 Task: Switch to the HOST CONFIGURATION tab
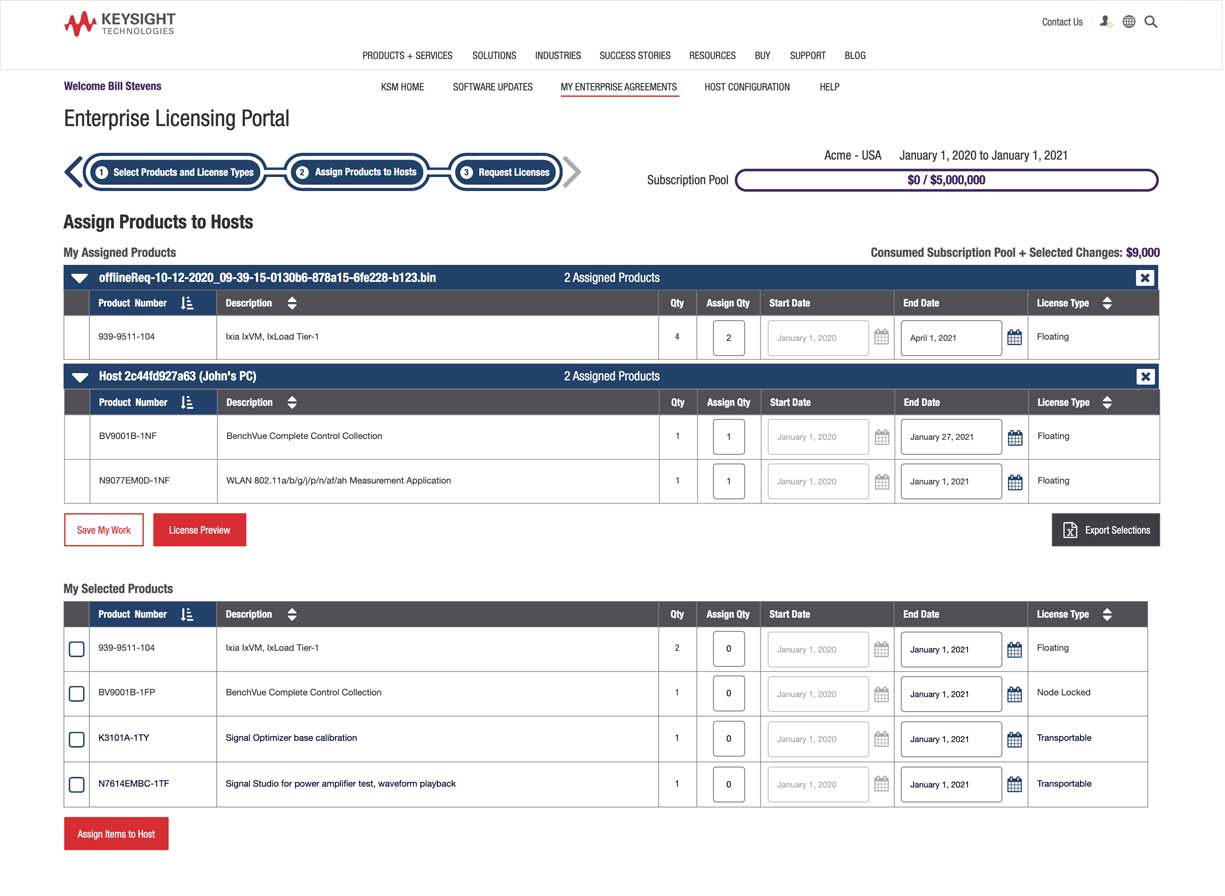[746, 87]
